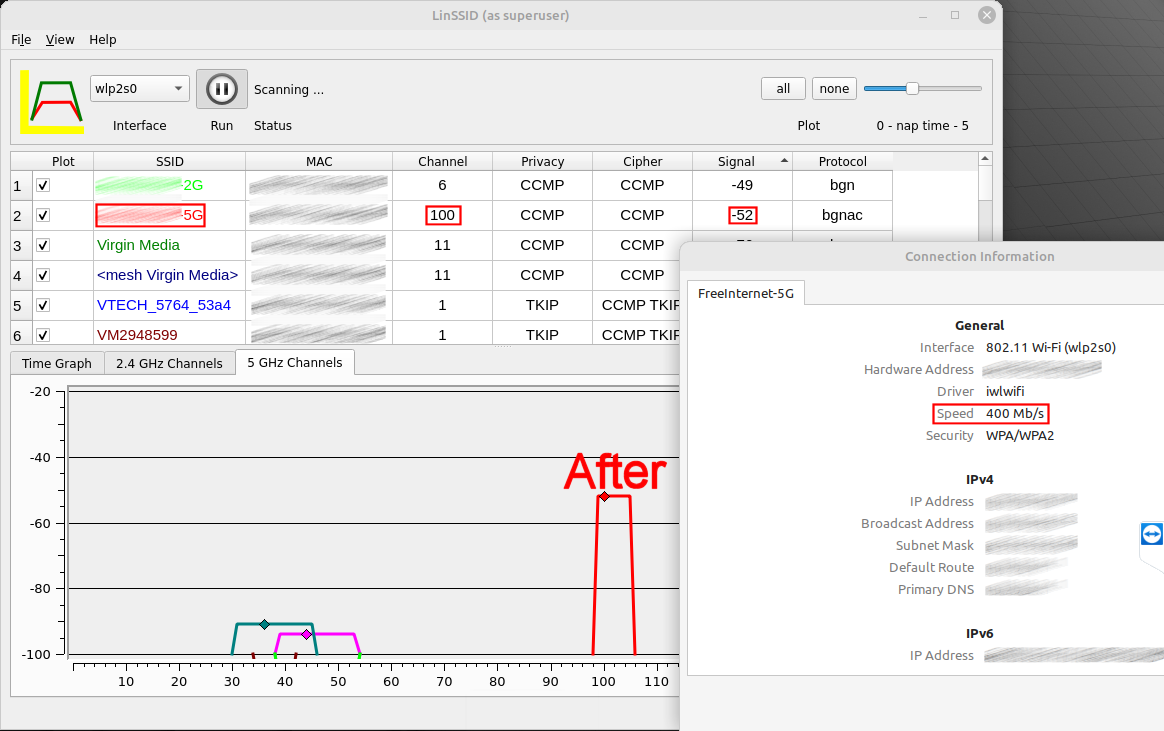This screenshot has height=731, width=1164.
Task: Click the TeamViewer side panel icon
Action: coord(1151,534)
